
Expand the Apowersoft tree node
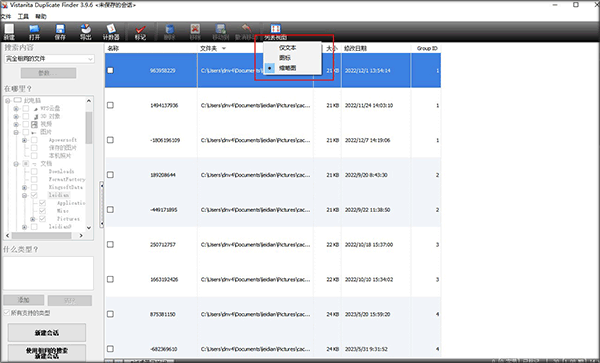24,140
